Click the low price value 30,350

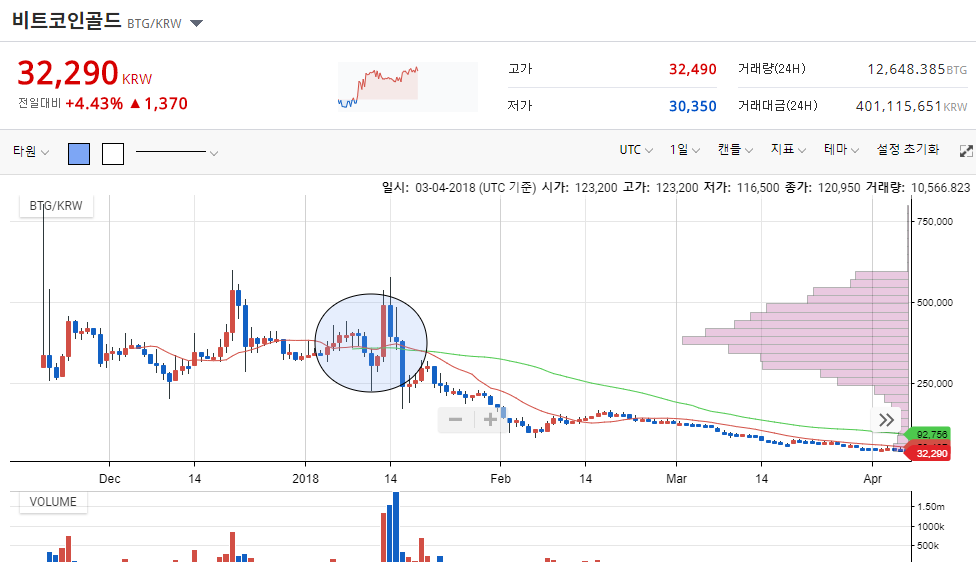693,106
